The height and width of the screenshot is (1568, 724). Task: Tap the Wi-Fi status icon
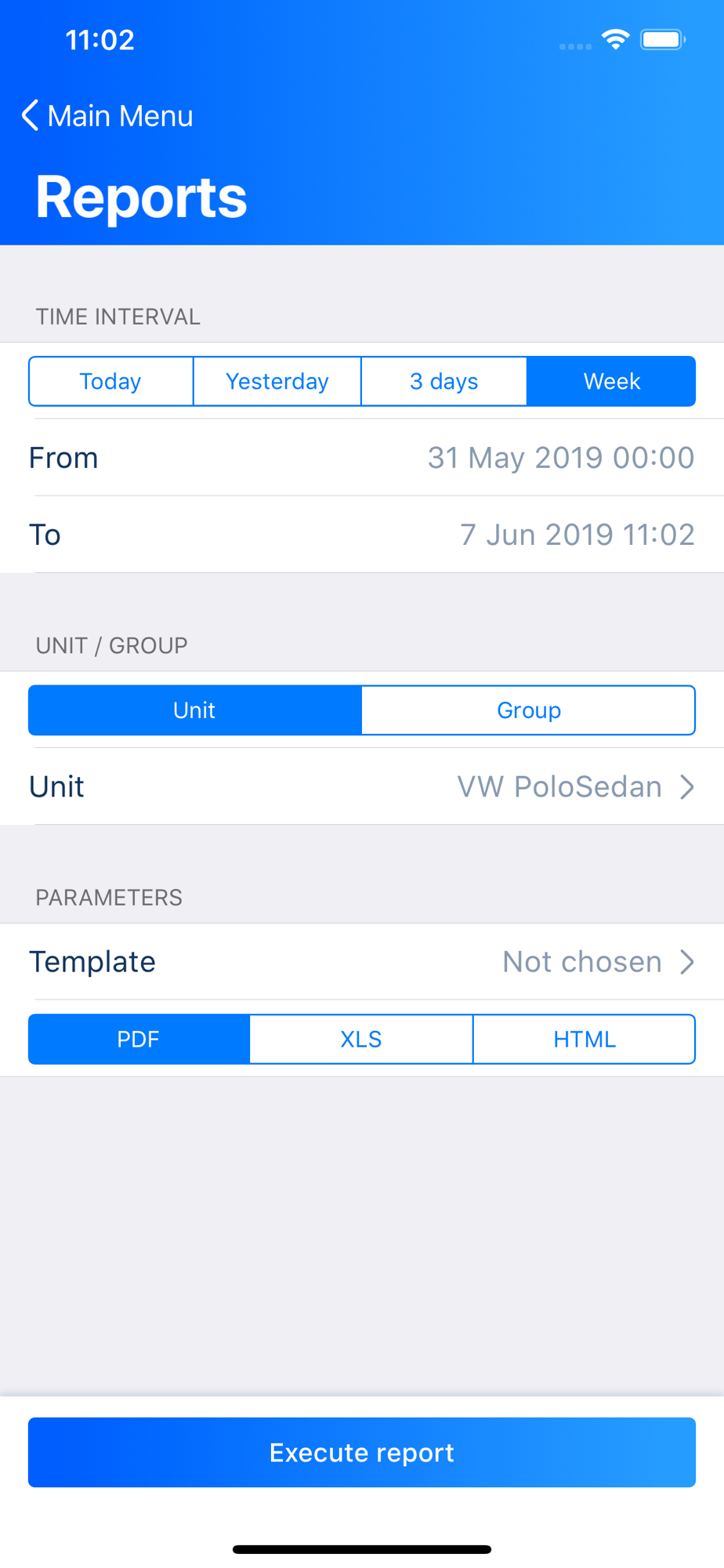click(x=616, y=39)
